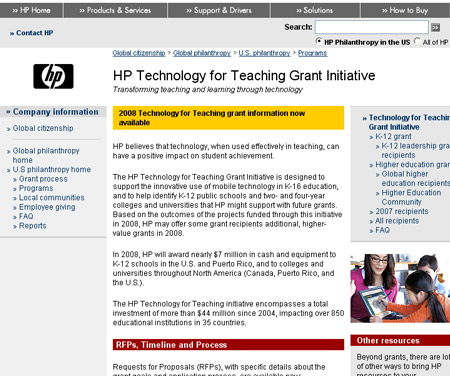Open Support & Drivers menu
This screenshot has height=376, width=450.
click(219, 10)
